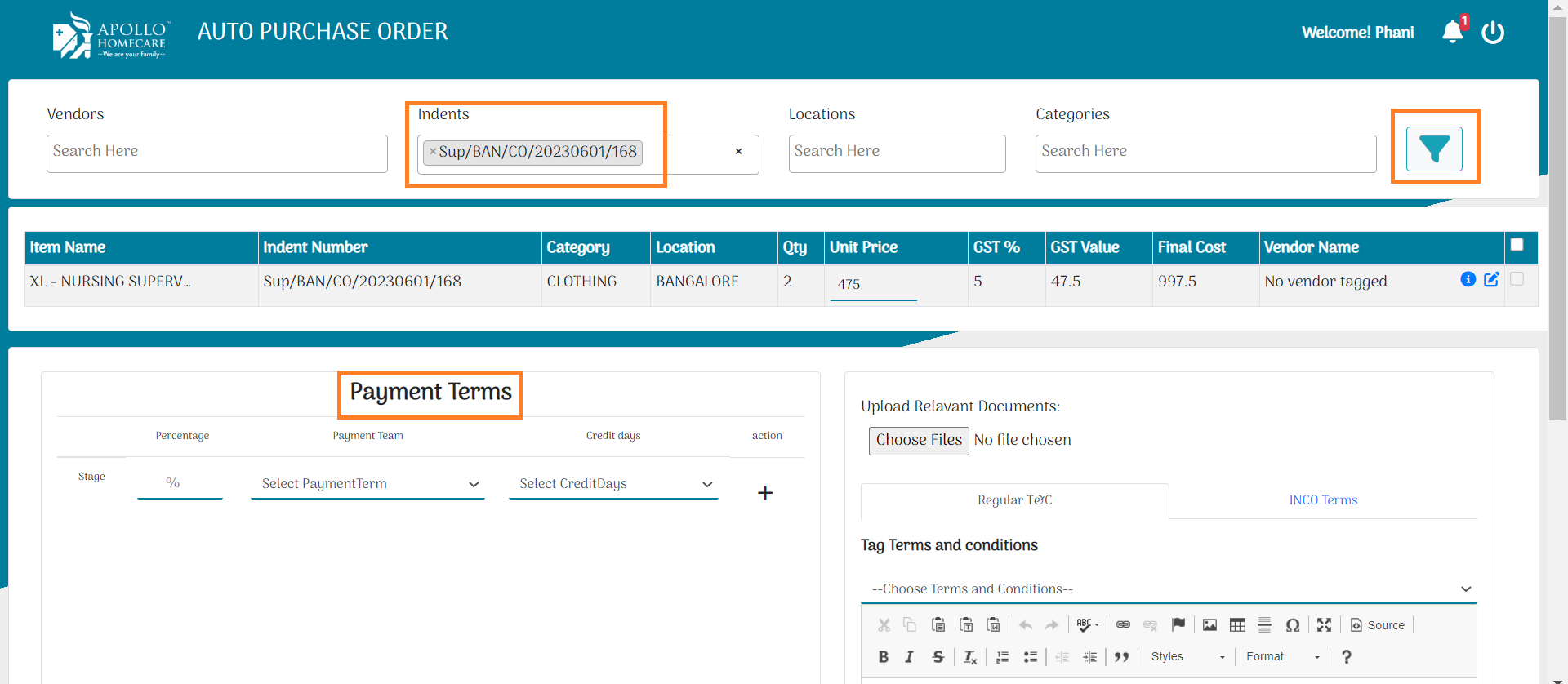Click the Undo arrow icon
Viewport: 1568px width, 684px height.
(x=1026, y=625)
